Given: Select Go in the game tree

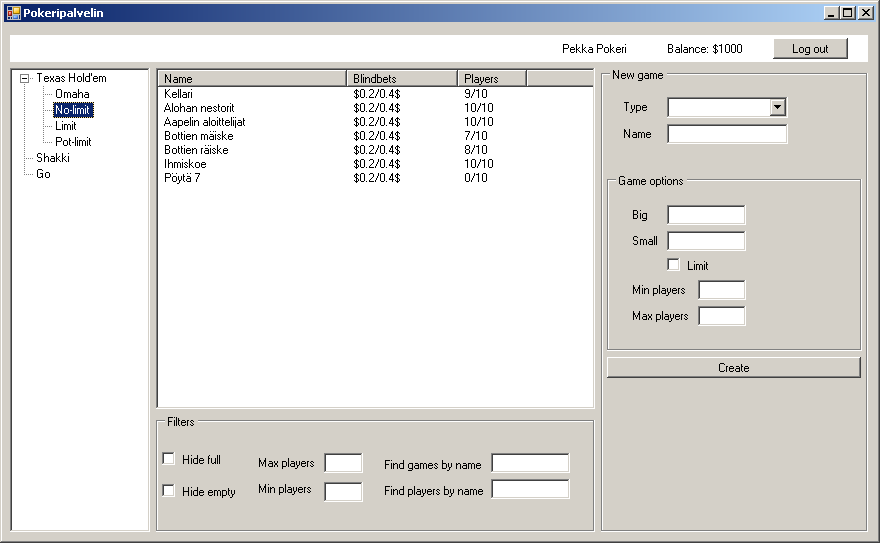Looking at the screenshot, I should (x=43, y=174).
